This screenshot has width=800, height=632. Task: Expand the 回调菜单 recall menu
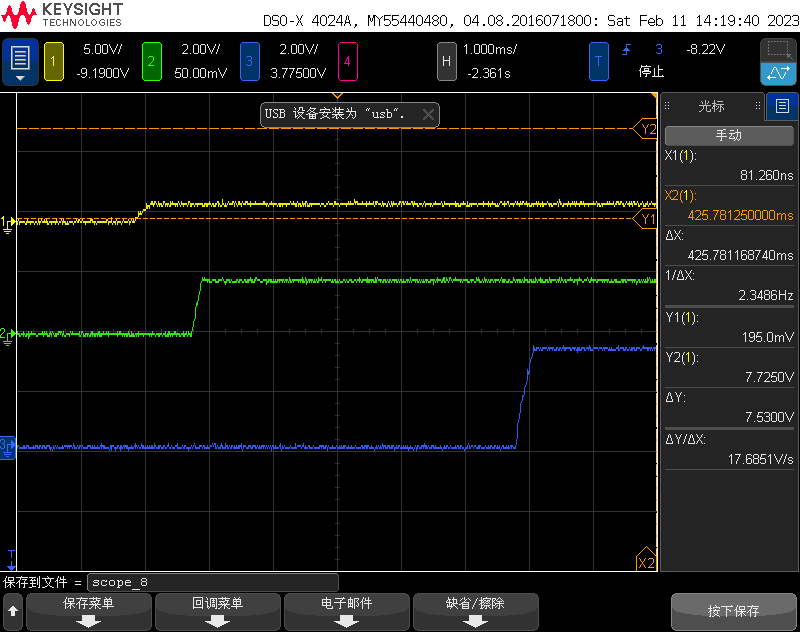[217, 611]
